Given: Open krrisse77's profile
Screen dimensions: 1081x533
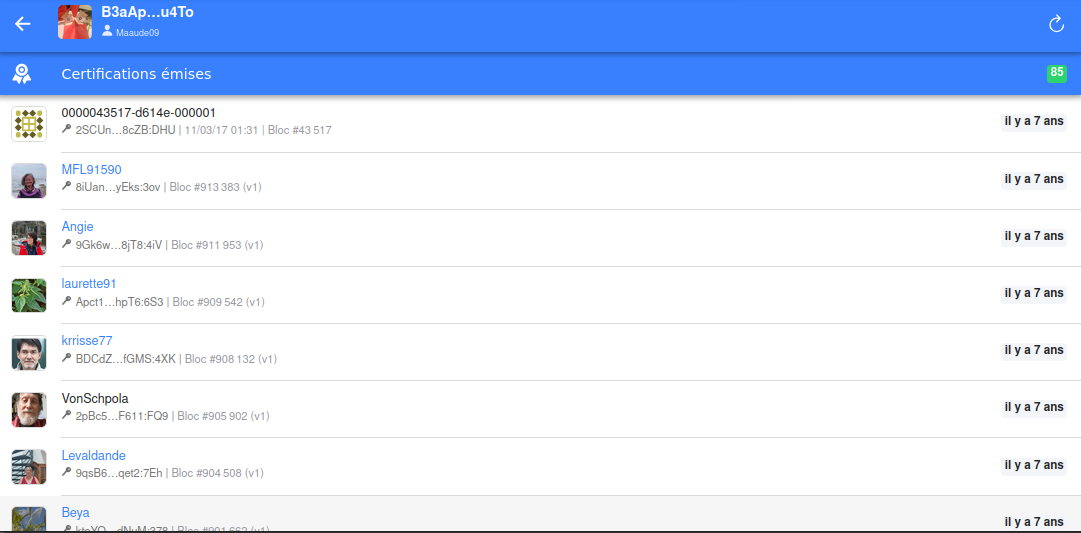Looking at the screenshot, I should (87, 341).
